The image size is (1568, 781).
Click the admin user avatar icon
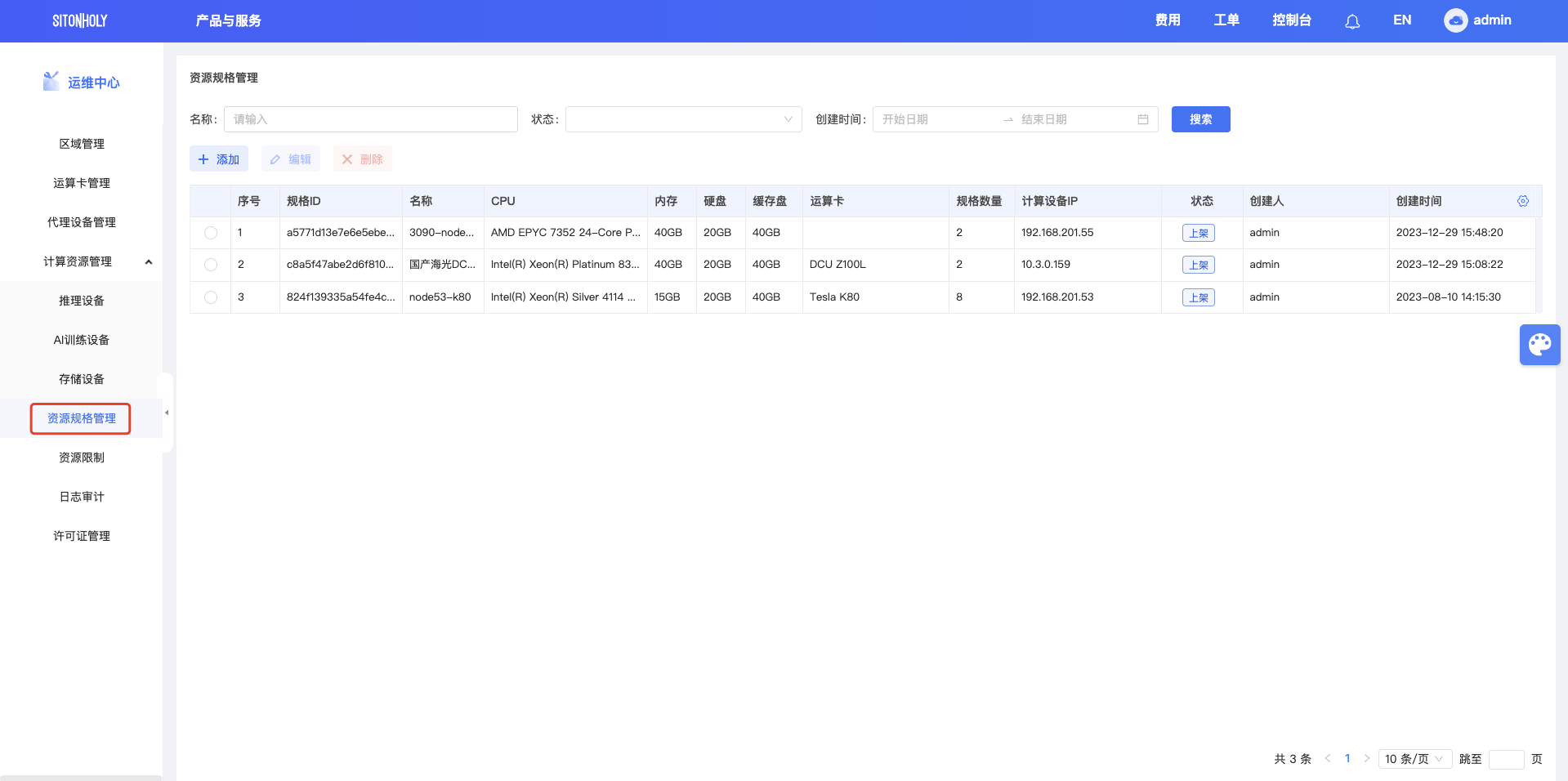(1455, 20)
